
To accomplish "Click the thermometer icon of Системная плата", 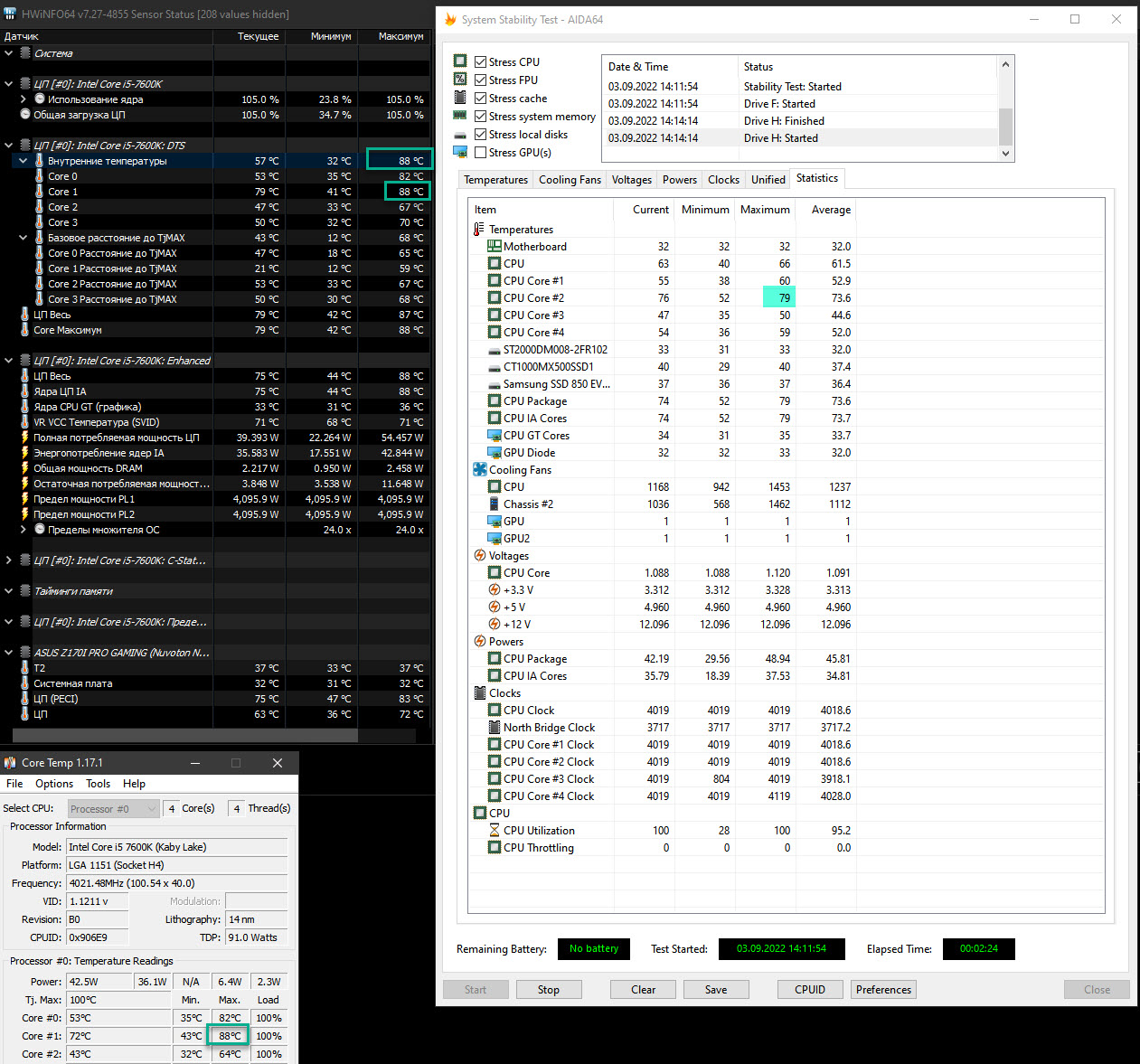I will [x=24, y=683].
